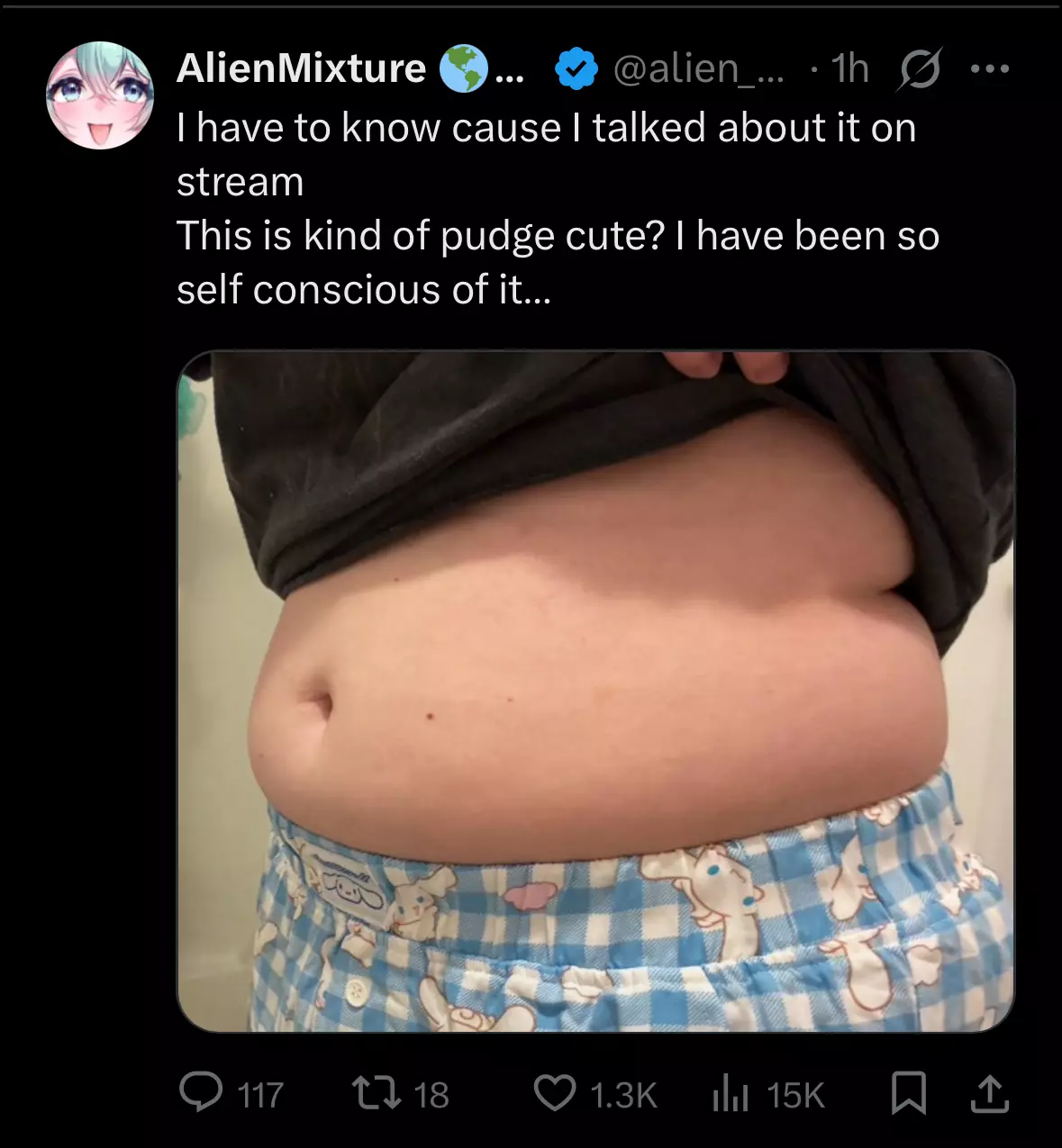Image resolution: width=1062 pixels, height=1148 pixels.
Task: Open the Grok slashed-circle icon
Action: (919, 68)
